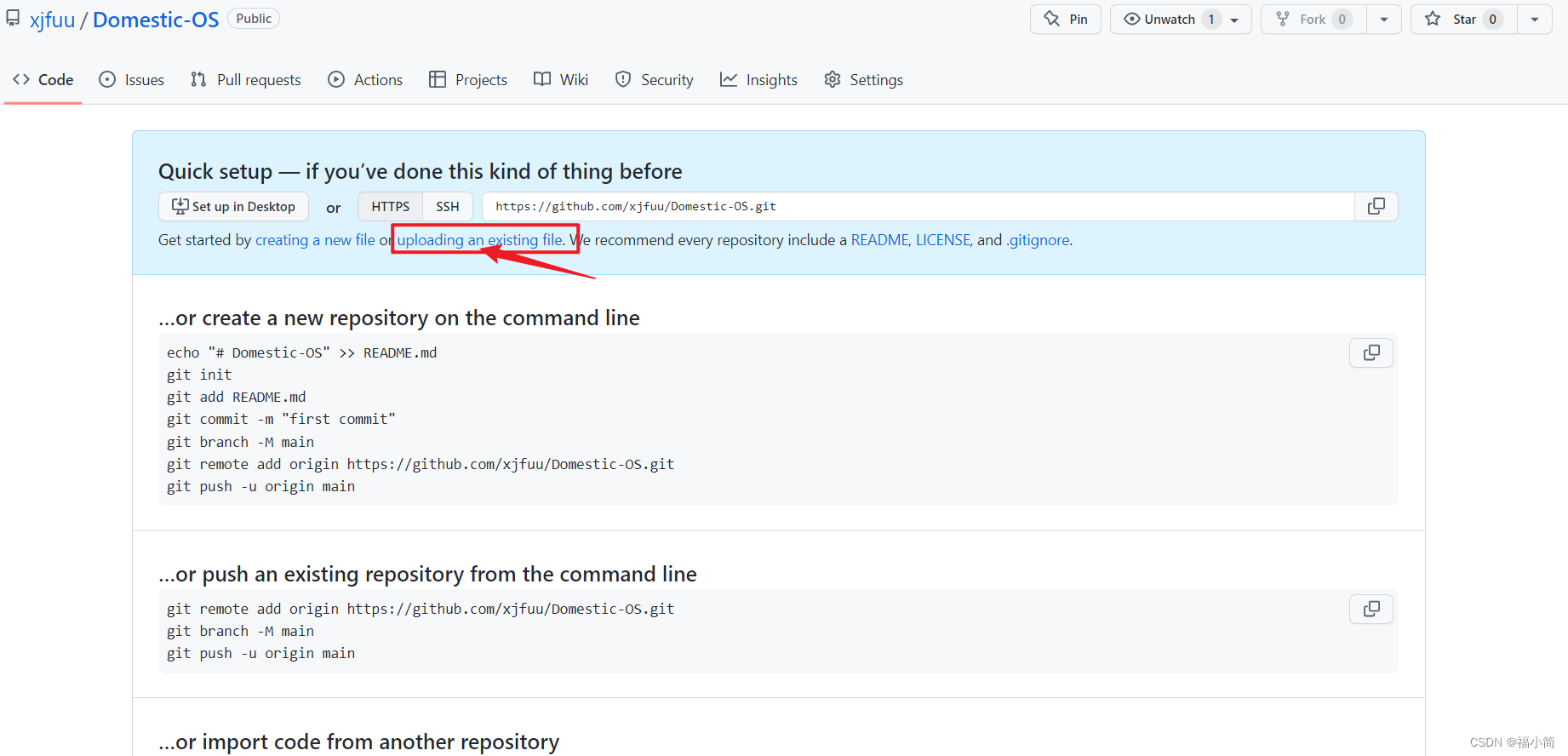Click the 'or push an existing repository' heading

click(x=427, y=574)
